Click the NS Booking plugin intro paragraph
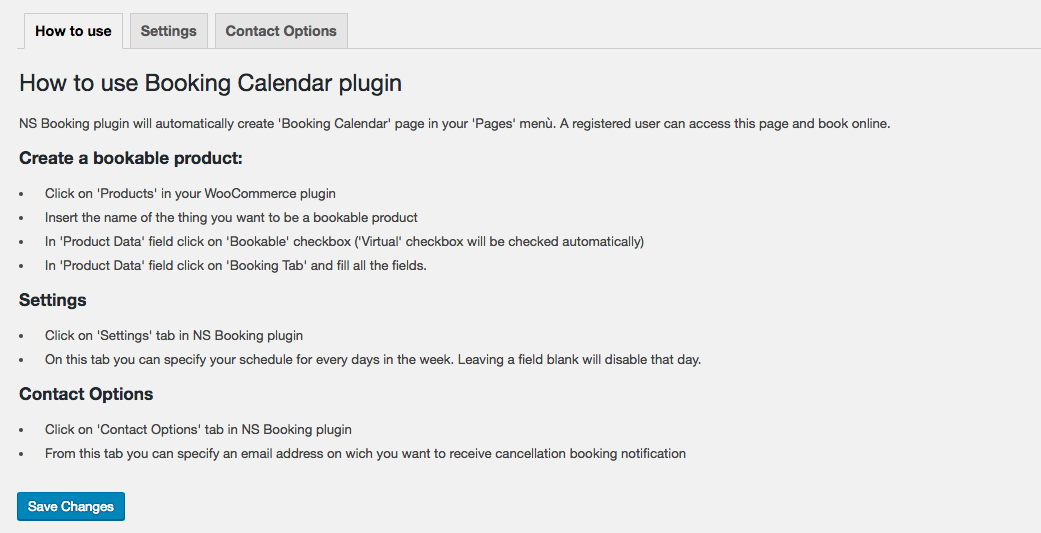This screenshot has height=533, width=1041. [x=455, y=123]
